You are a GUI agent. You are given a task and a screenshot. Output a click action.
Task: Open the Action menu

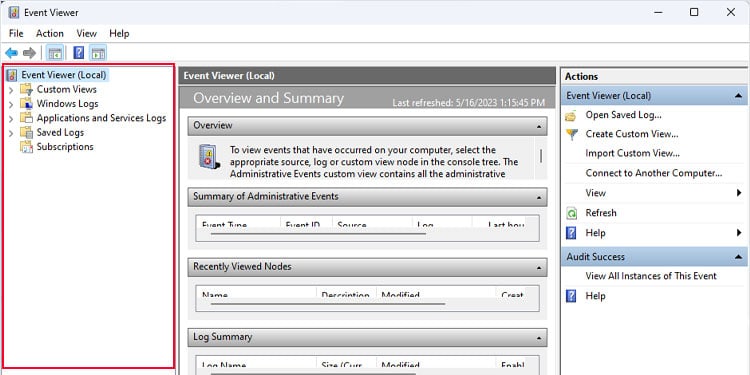(50, 33)
